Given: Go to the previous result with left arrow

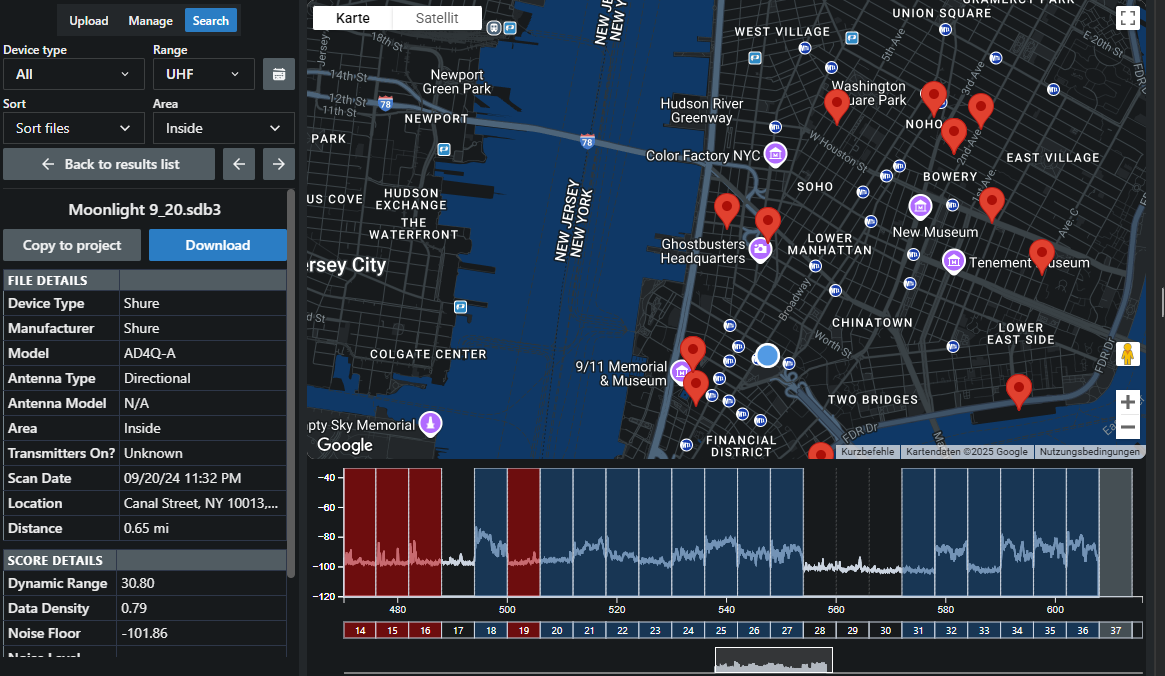Looking at the screenshot, I should (x=238, y=164).
